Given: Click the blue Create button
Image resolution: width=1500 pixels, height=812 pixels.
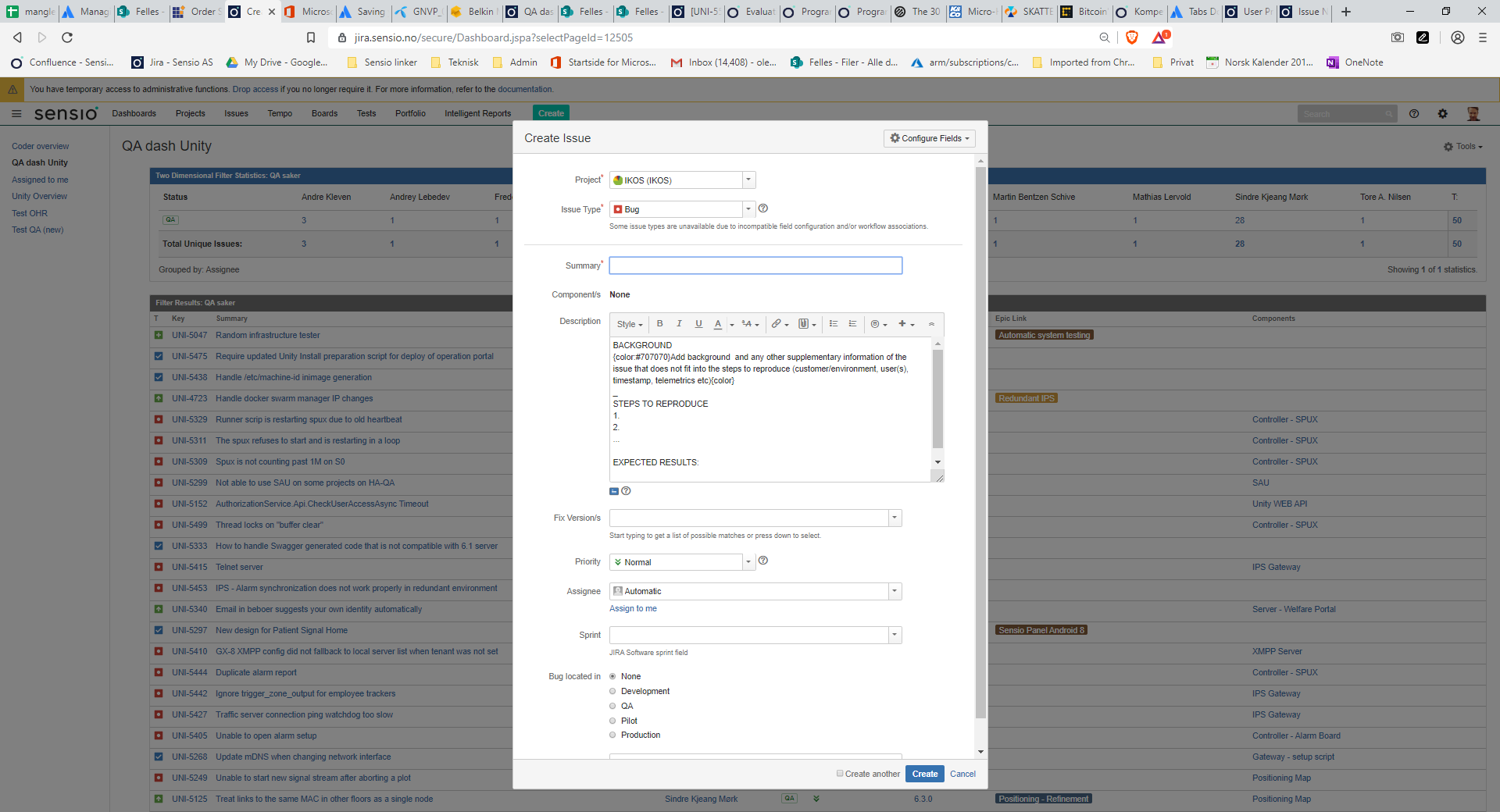Looking at the screenshot, I should click(924, 774).
